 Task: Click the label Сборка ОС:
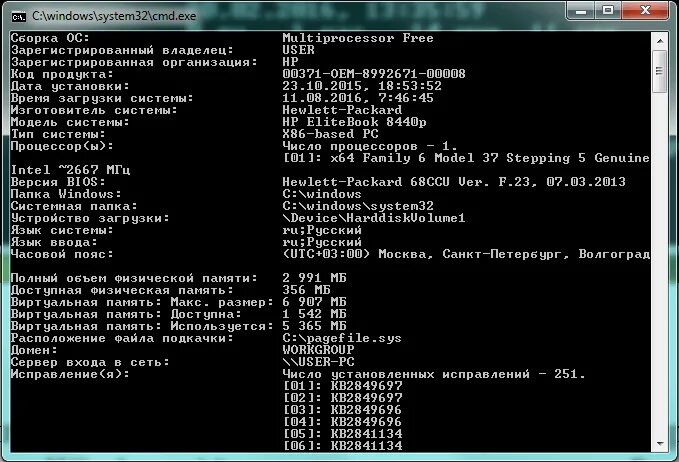tap(50, 38)
